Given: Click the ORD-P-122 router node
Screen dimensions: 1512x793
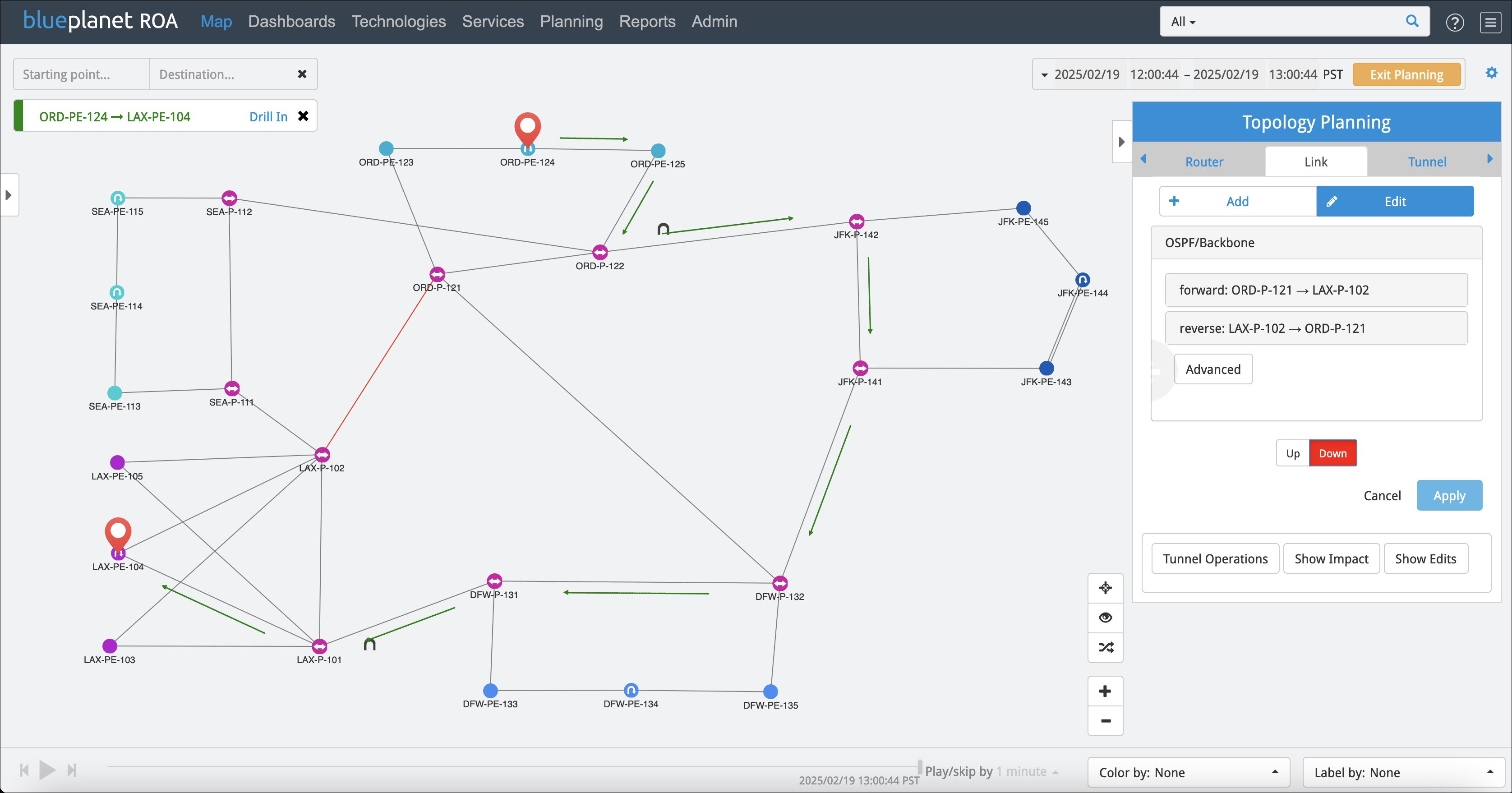Looking at the screenshot, I should pyautogui.click(x=599, y=253).
